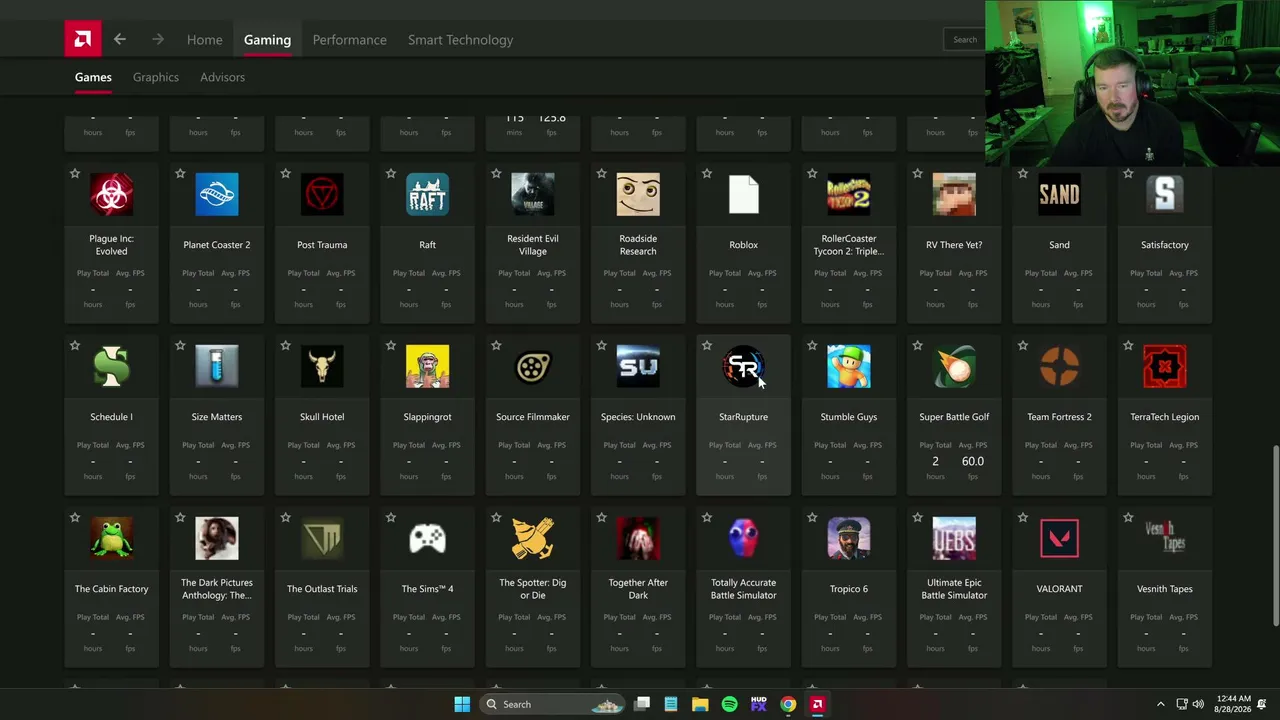Open File Explorer from taskbar
The height and width of the screenshot is (720, 1280).
[700, 704]
